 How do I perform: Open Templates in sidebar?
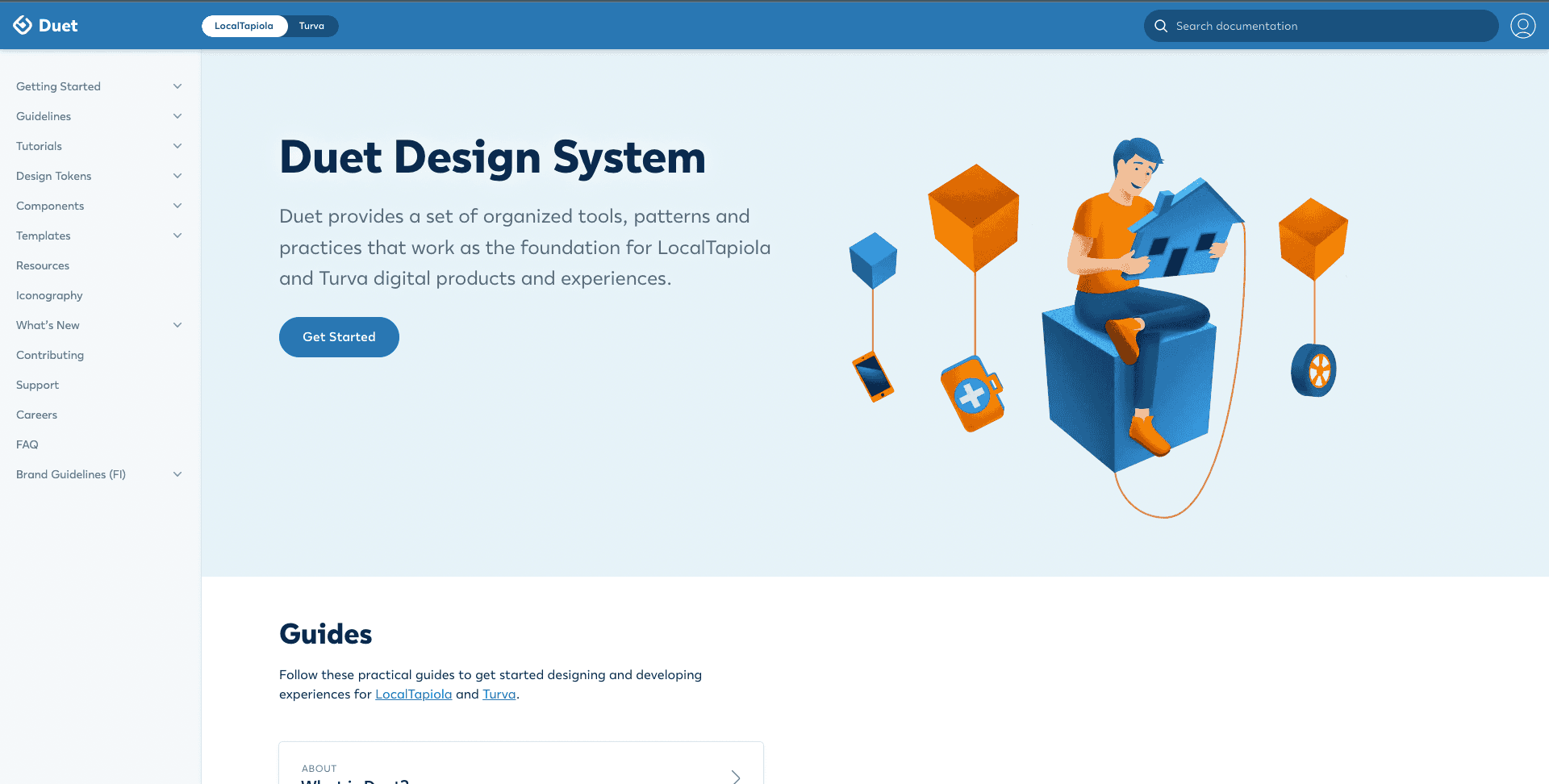coord(44,236)
